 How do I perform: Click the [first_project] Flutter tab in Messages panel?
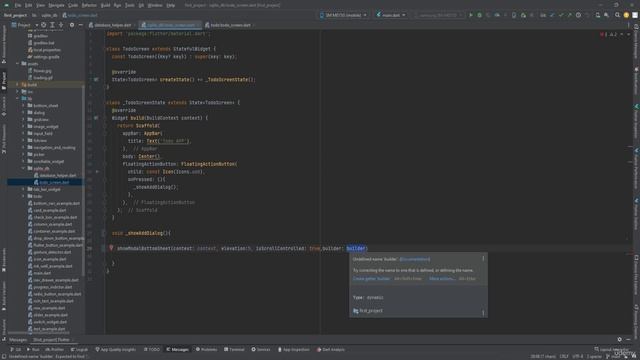tap(51, 340)
